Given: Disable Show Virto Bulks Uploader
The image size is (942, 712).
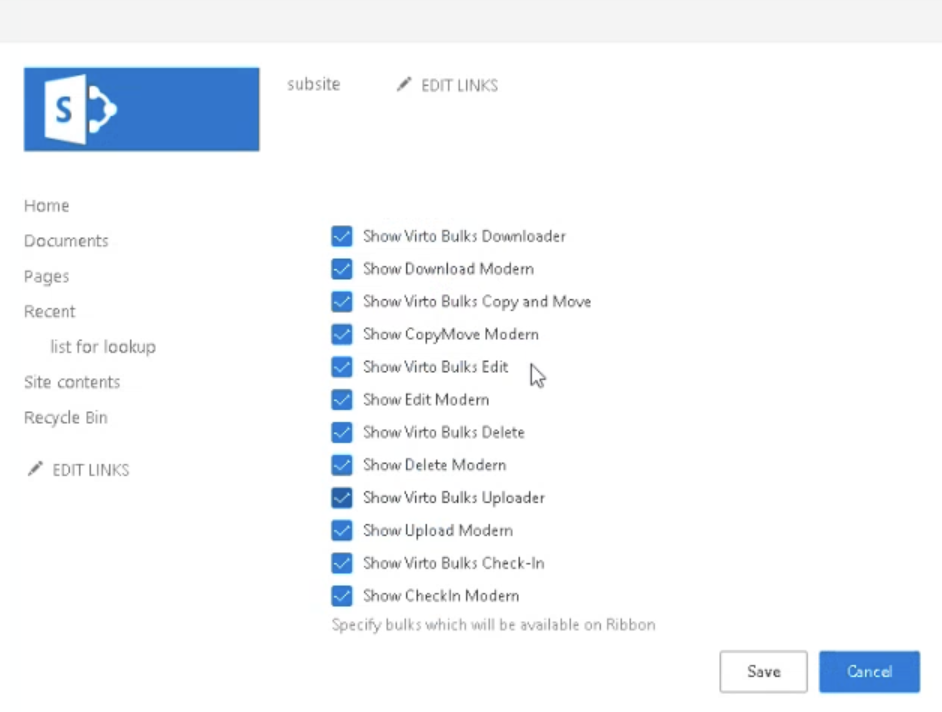Looking at the screenshot, I should pos(342,497).
